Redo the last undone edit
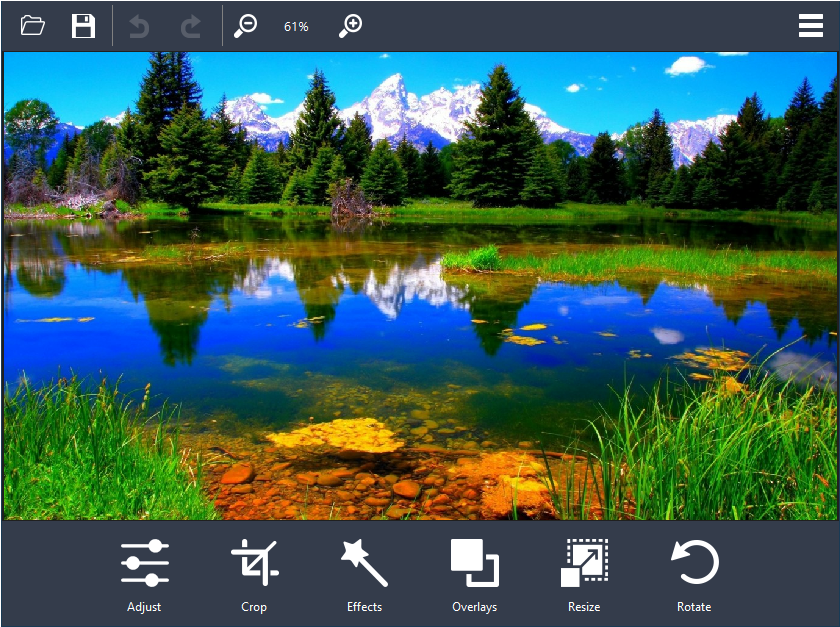Viewport: 840px width, 627px height. pyautogui.click(x=191, y=26)
